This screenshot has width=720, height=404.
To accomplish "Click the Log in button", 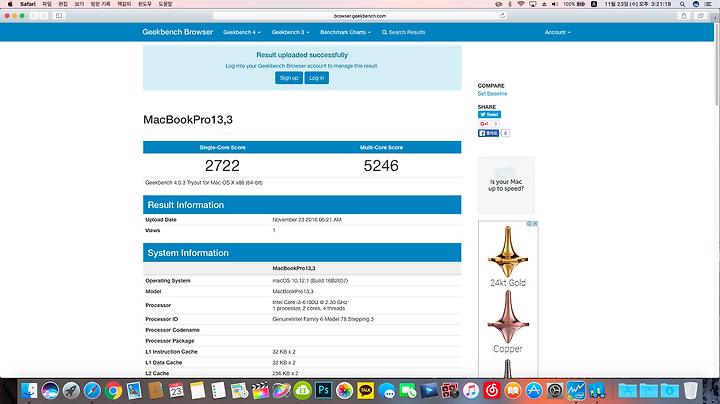I will point(316,78).
